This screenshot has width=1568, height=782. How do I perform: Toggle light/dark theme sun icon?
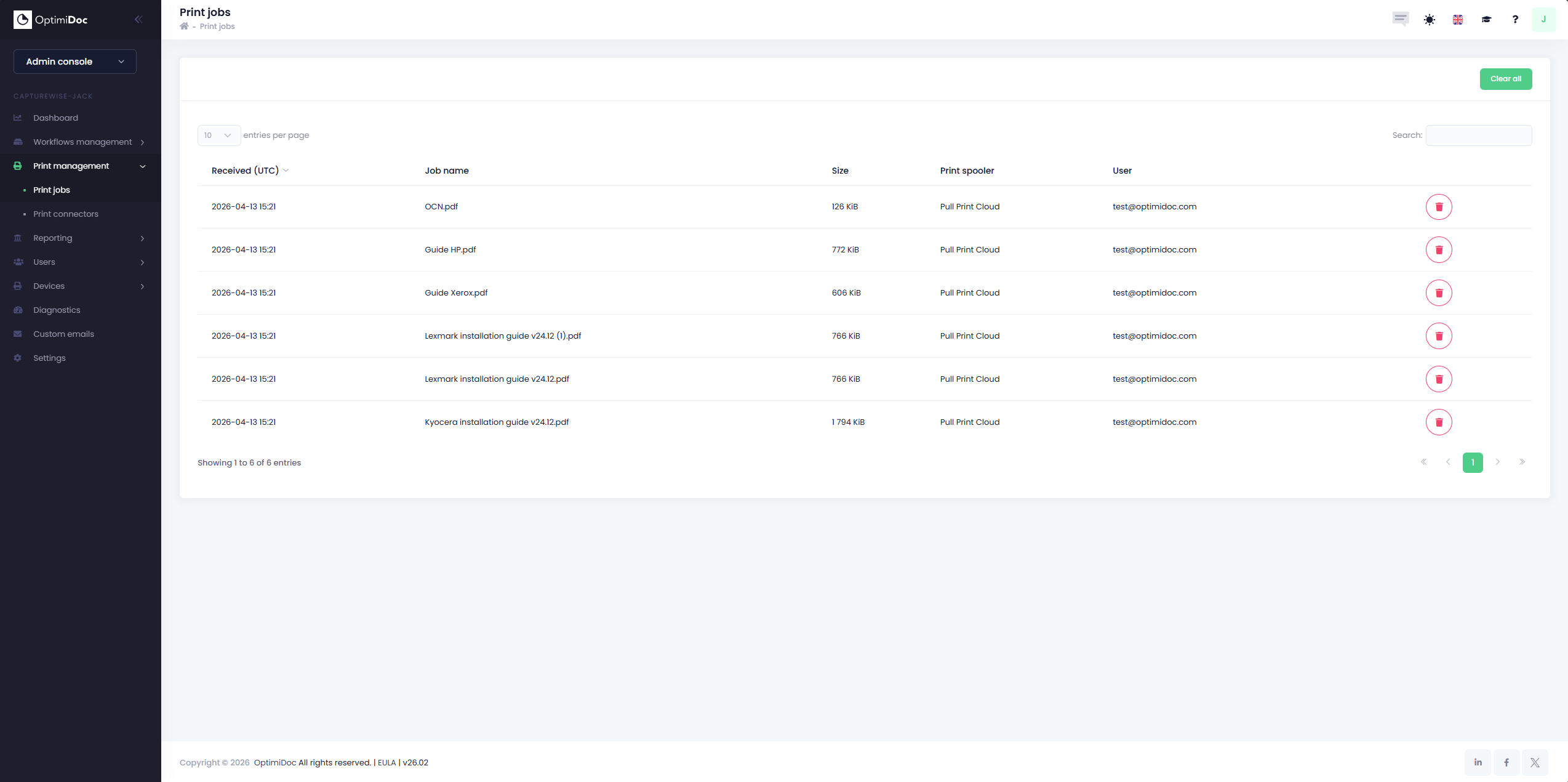point(1429,20)
